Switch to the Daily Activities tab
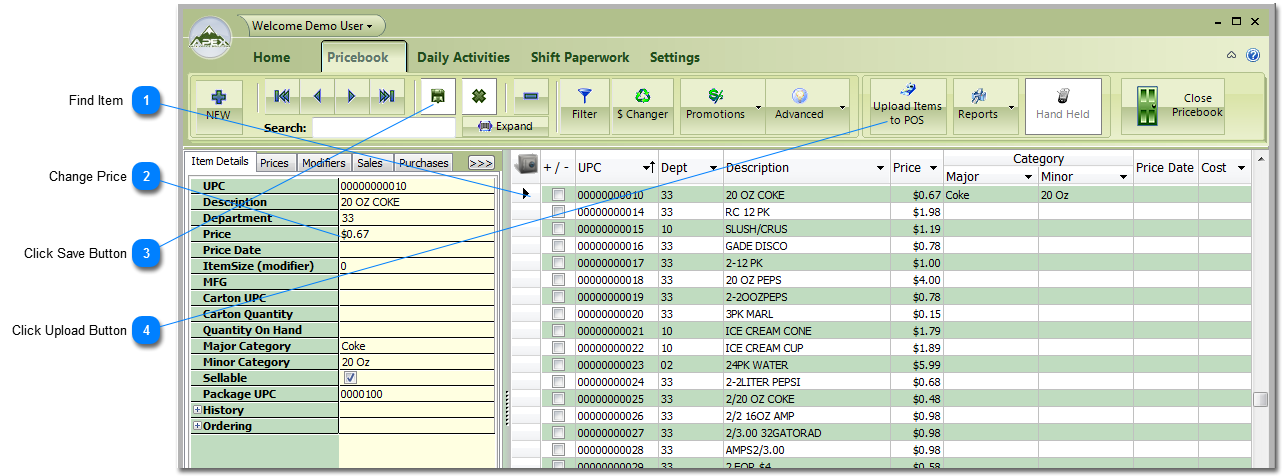This screenshot has width=1284, height=476. click(x=463, y=58)
